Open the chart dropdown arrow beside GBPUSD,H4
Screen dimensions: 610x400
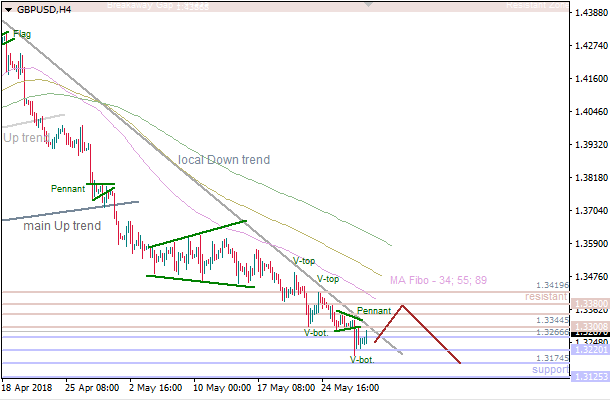[8, 9]
